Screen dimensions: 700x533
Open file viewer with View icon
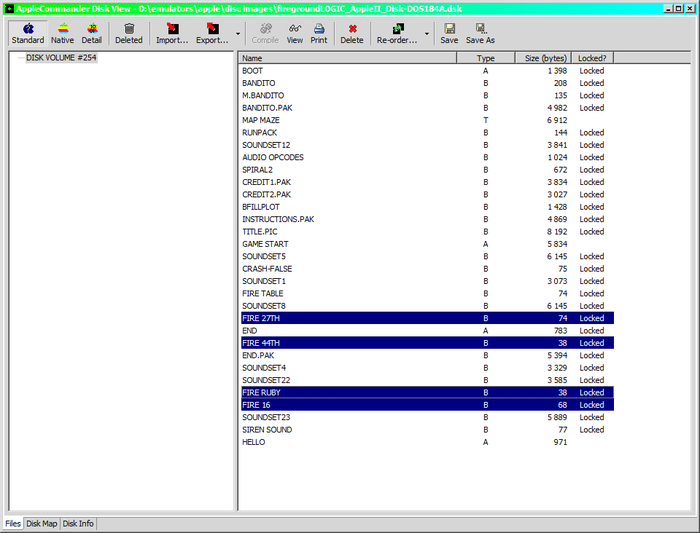(295, 33)
